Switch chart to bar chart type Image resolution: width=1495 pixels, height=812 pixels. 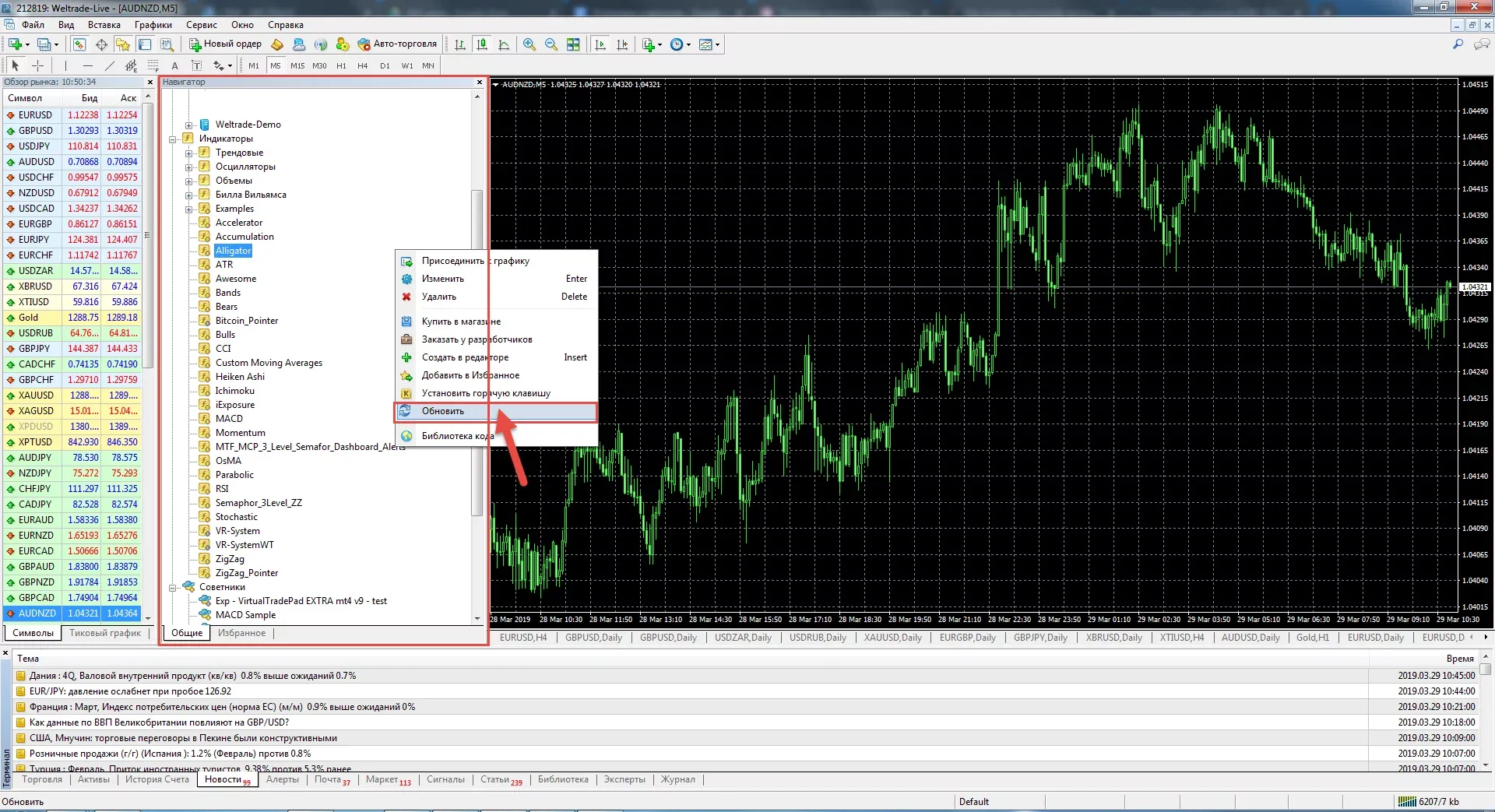pos(460,44)
